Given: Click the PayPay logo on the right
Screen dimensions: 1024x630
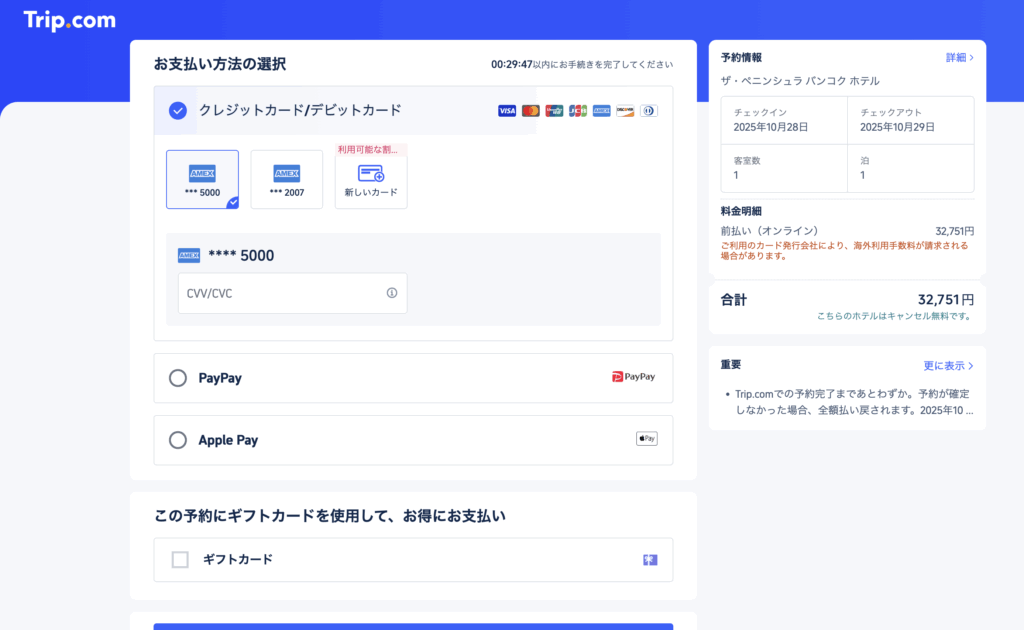Looking at the screenshot, I should [634, 377].
